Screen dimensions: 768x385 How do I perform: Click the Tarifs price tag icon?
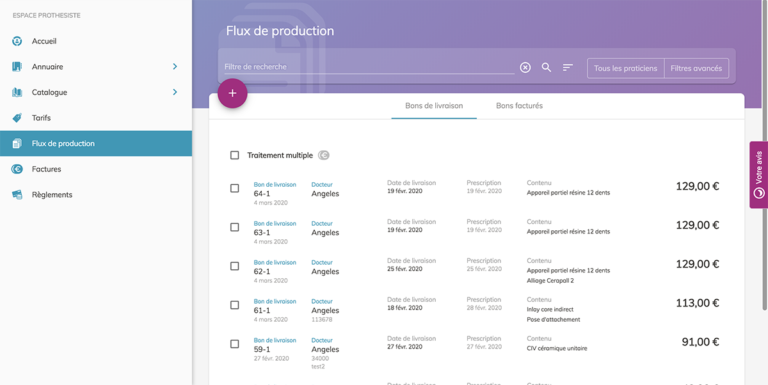pos(17,118)
